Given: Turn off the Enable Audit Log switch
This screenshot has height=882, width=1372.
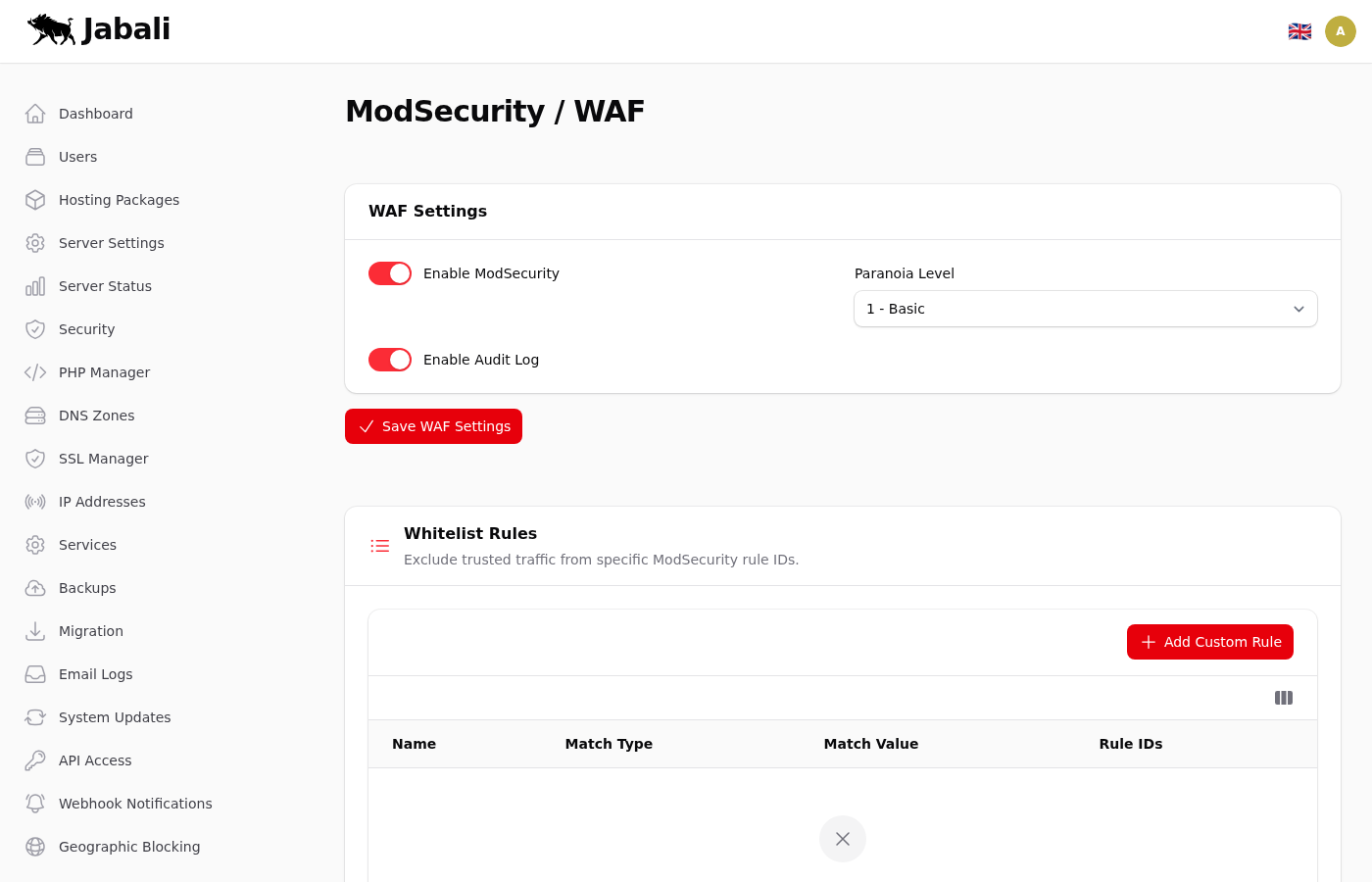Looking at the screenshot, I should [390, 360].
